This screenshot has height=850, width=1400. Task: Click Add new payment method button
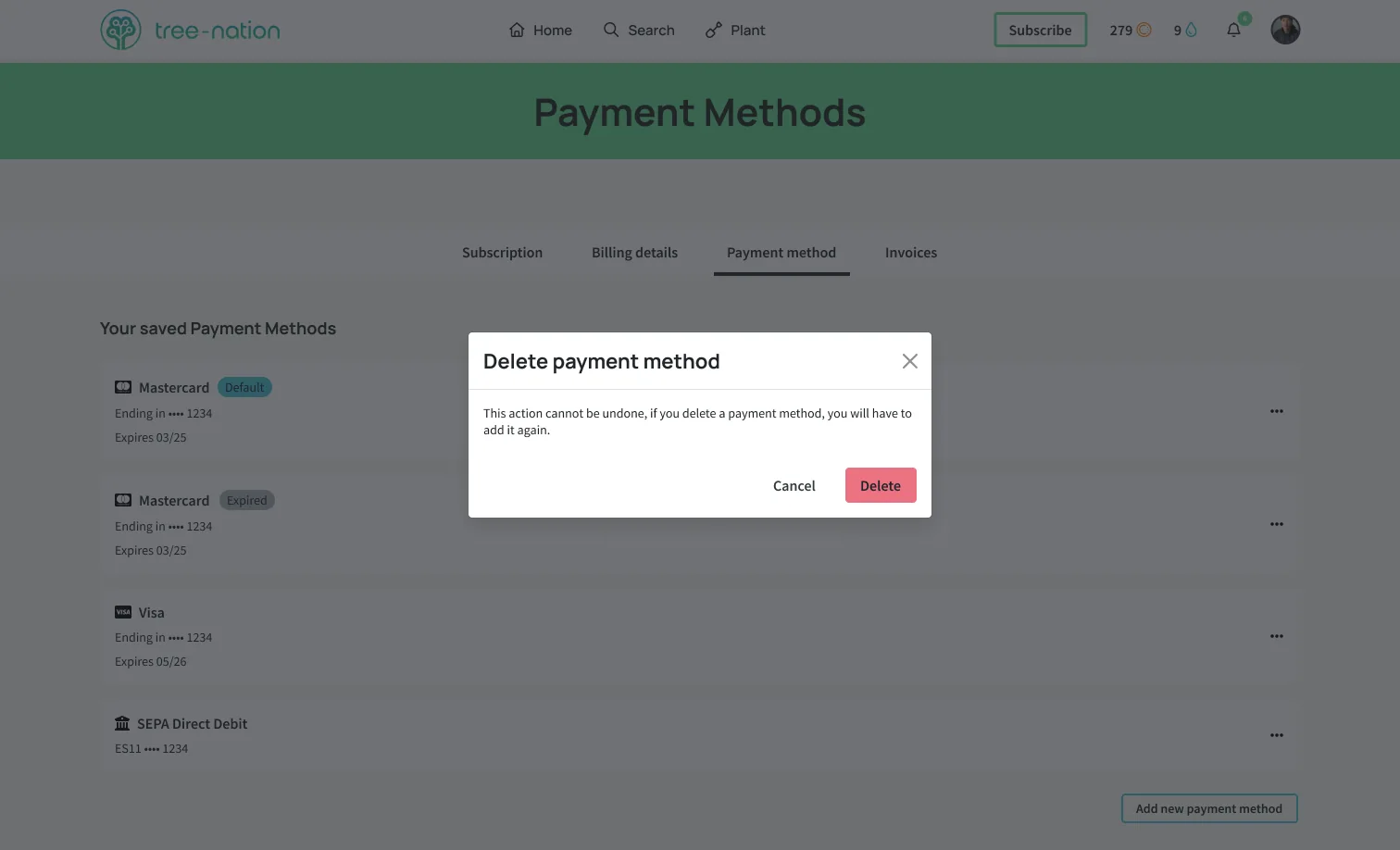coord(1209,808)
